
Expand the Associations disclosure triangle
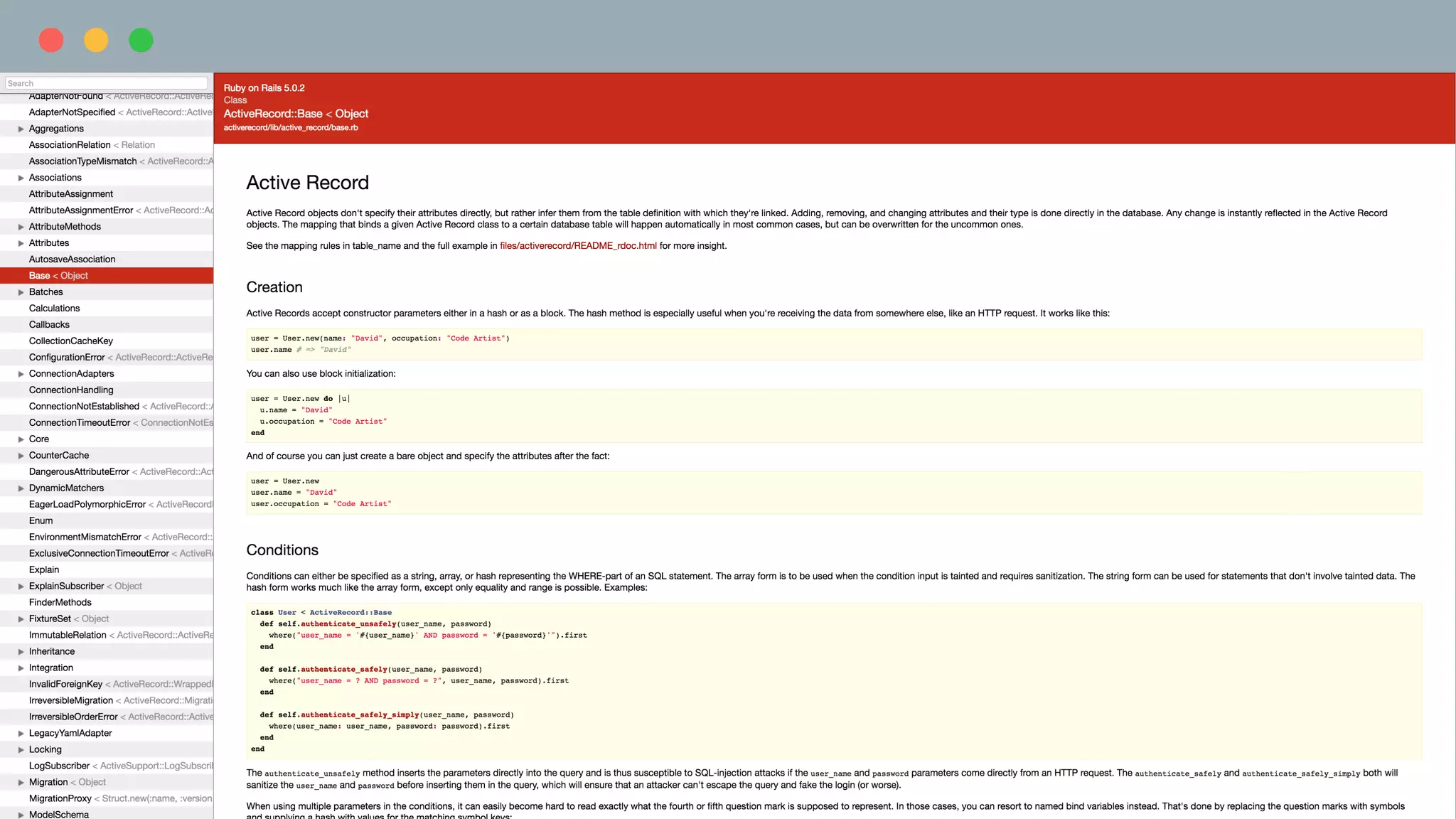click(21, 178)
